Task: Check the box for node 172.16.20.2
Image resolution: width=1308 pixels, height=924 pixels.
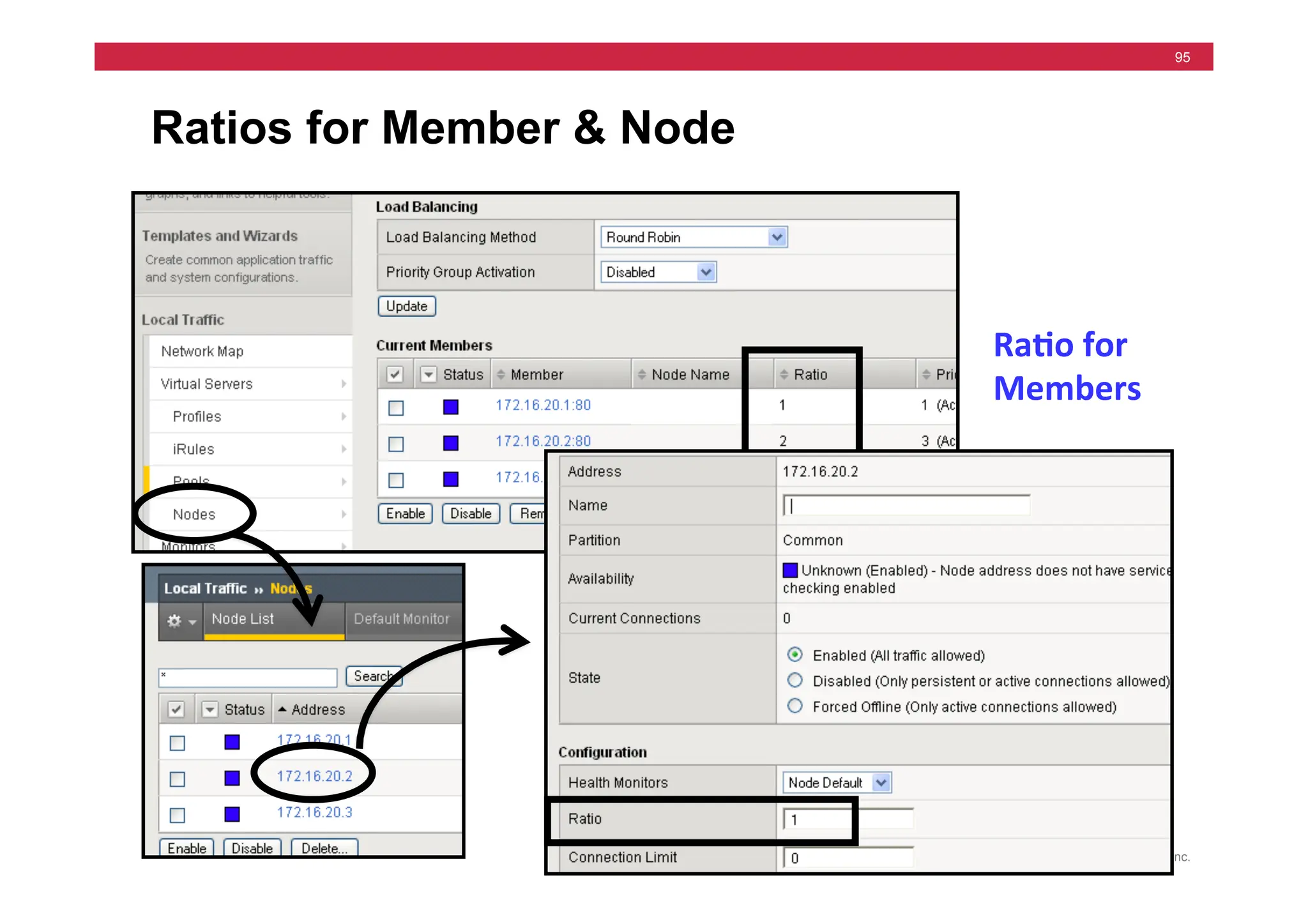Action: tap(178, 779)
